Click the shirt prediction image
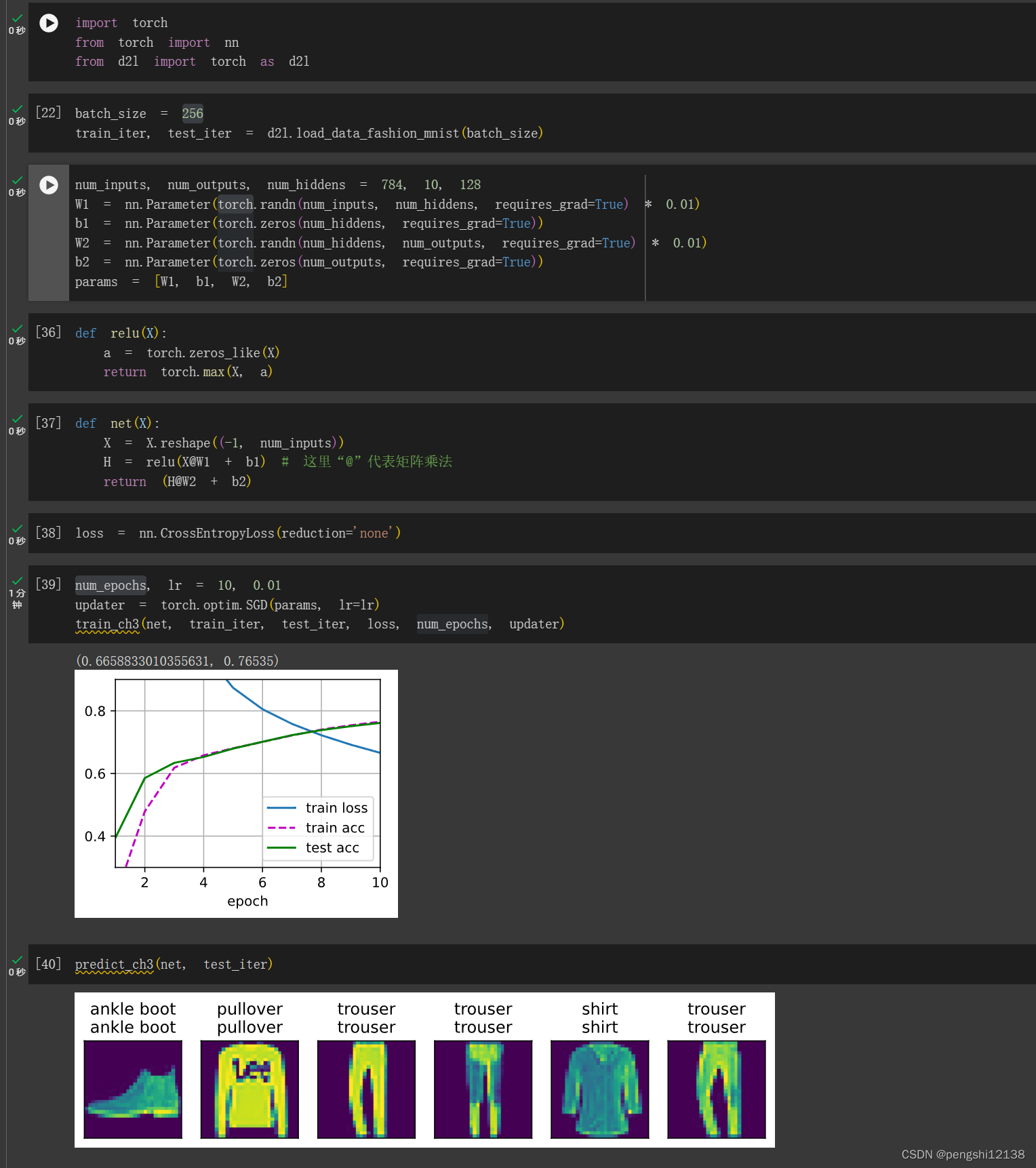This screenshot has height=1168, width=1036. 600,1089
